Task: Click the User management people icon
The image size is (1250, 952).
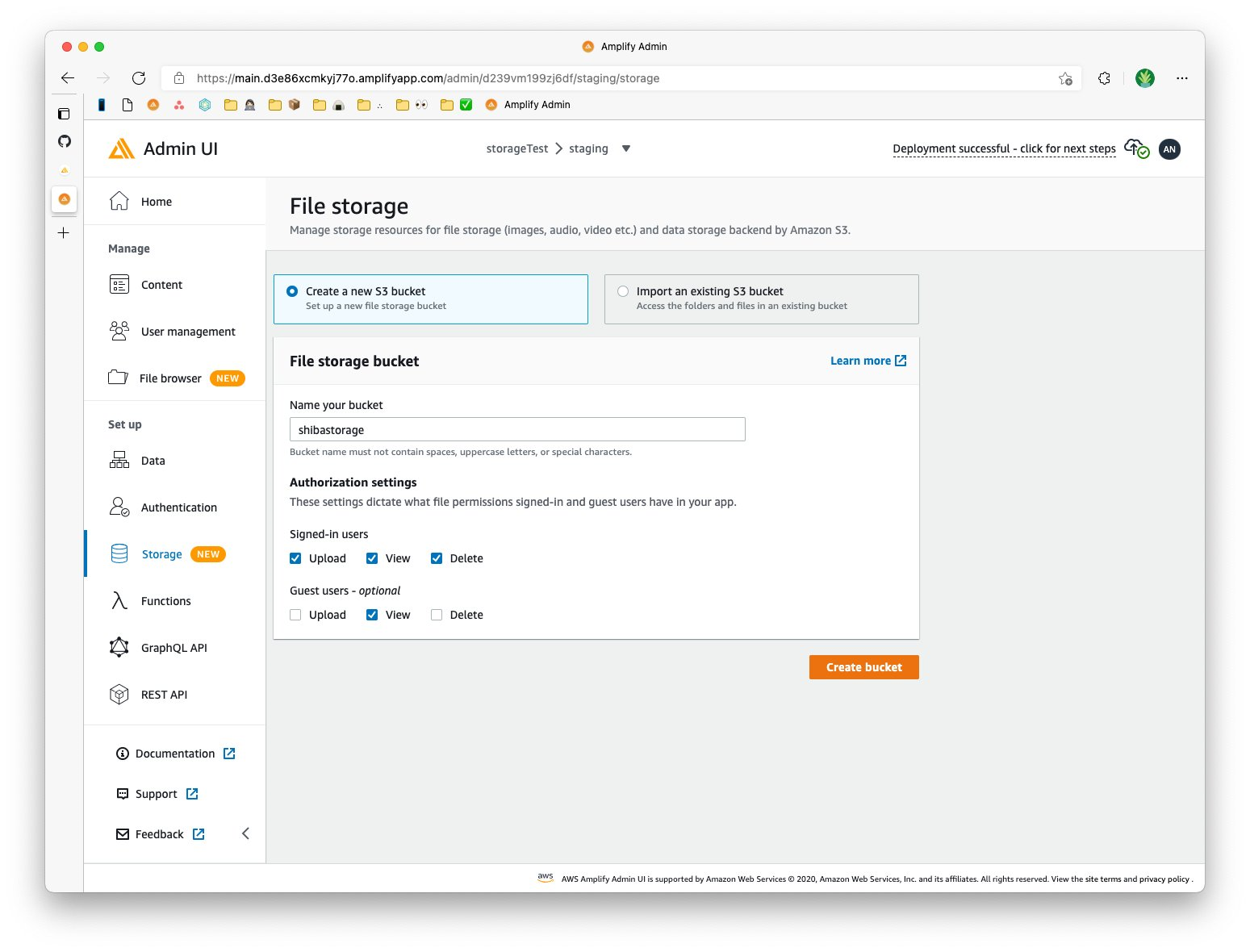Action: pos(119,331)
